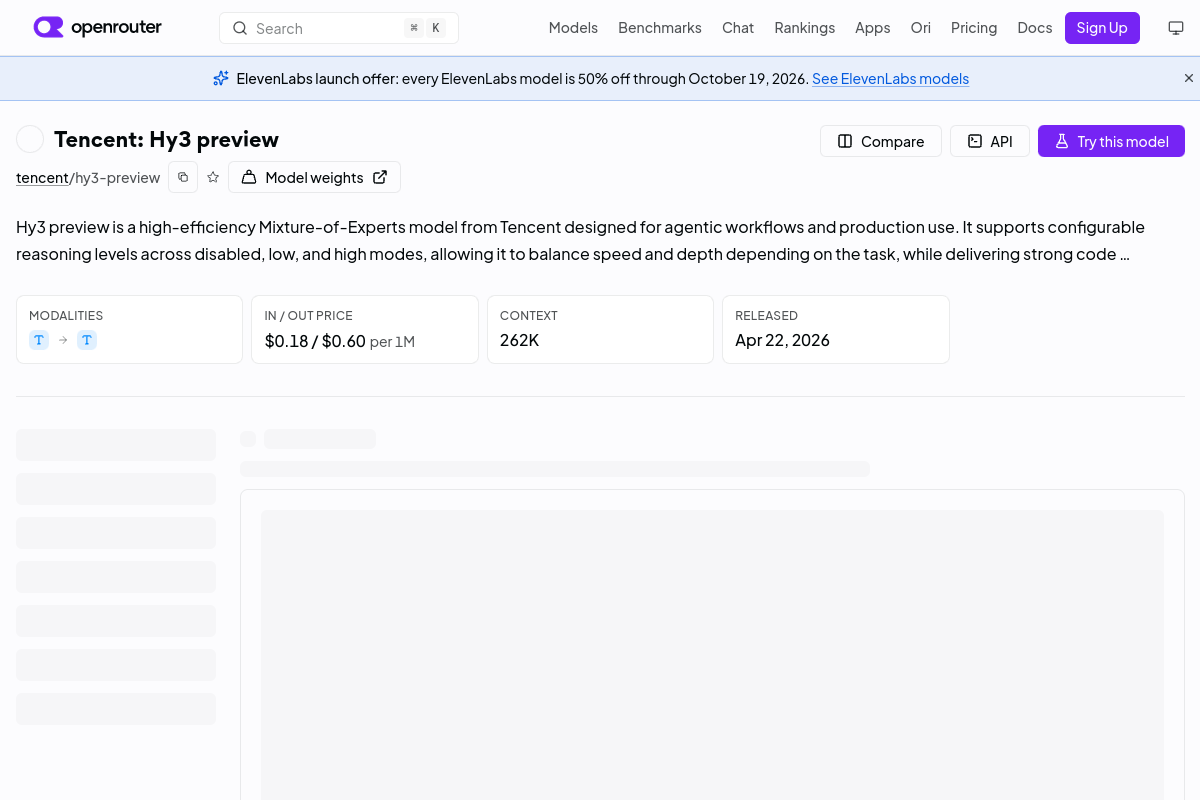This screenshot has width=1200, height=800.
Task: Expand the truncated model description ellipsis
Action: 1125,254
